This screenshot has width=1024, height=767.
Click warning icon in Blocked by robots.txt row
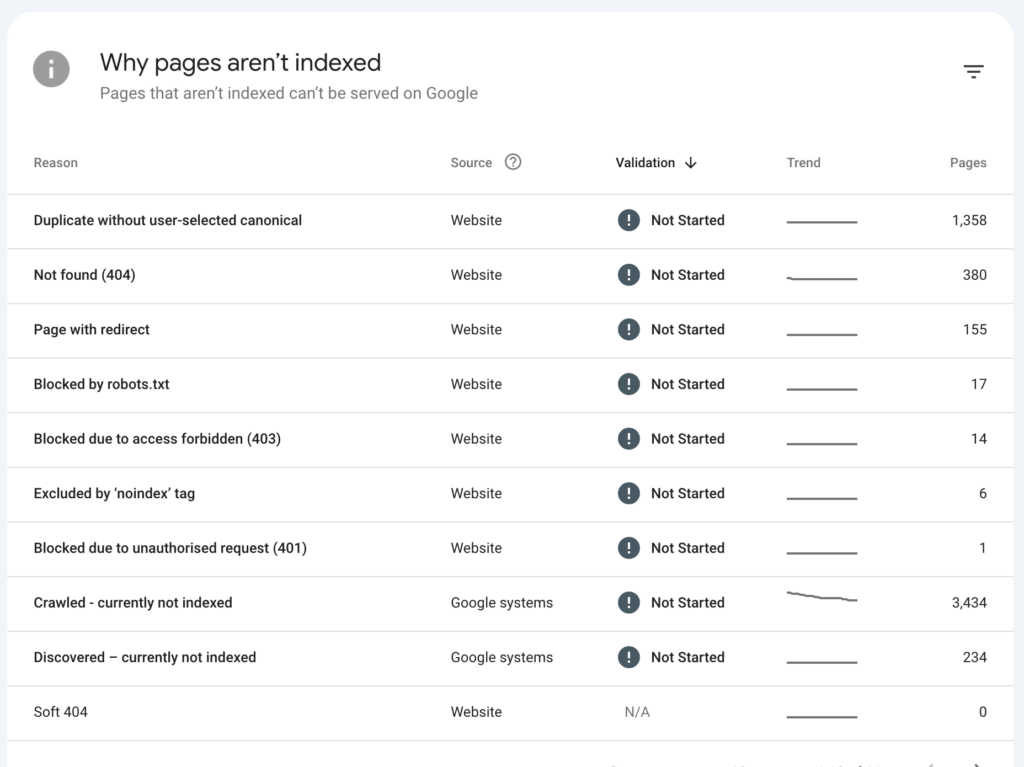pyautogui.click(x=628, y=384)
